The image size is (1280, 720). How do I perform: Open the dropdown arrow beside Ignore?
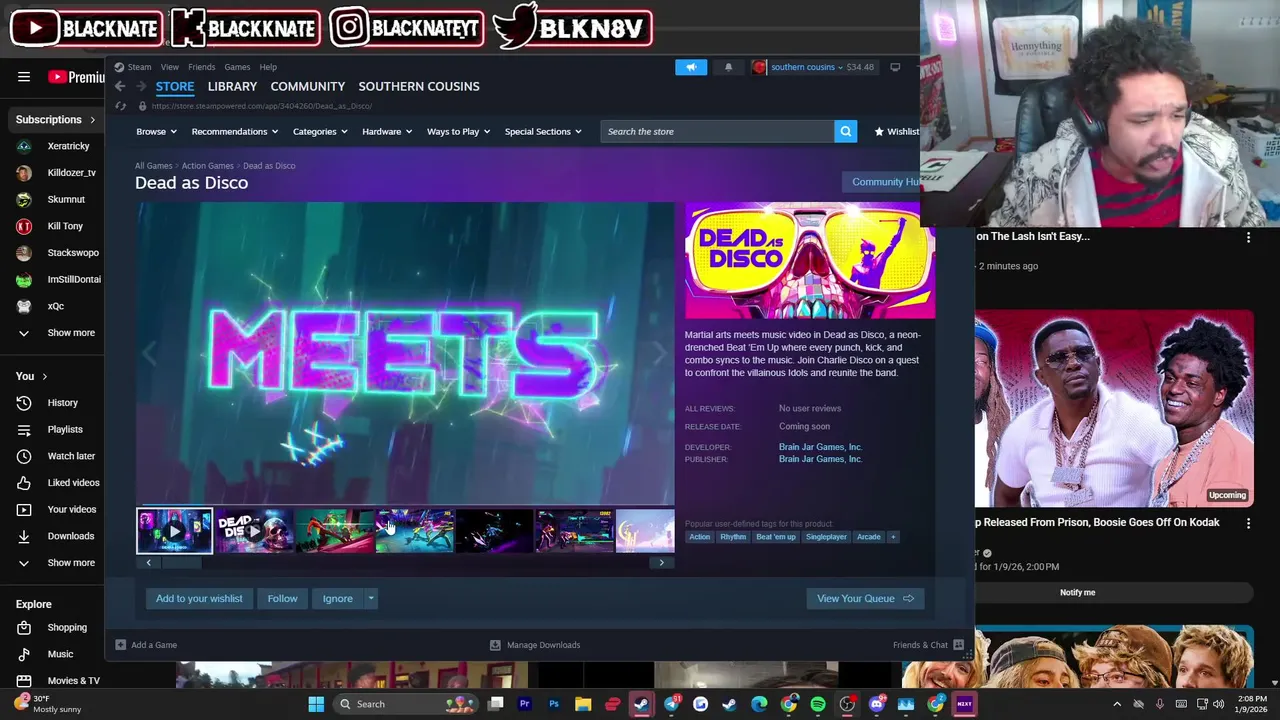[371, 599]
